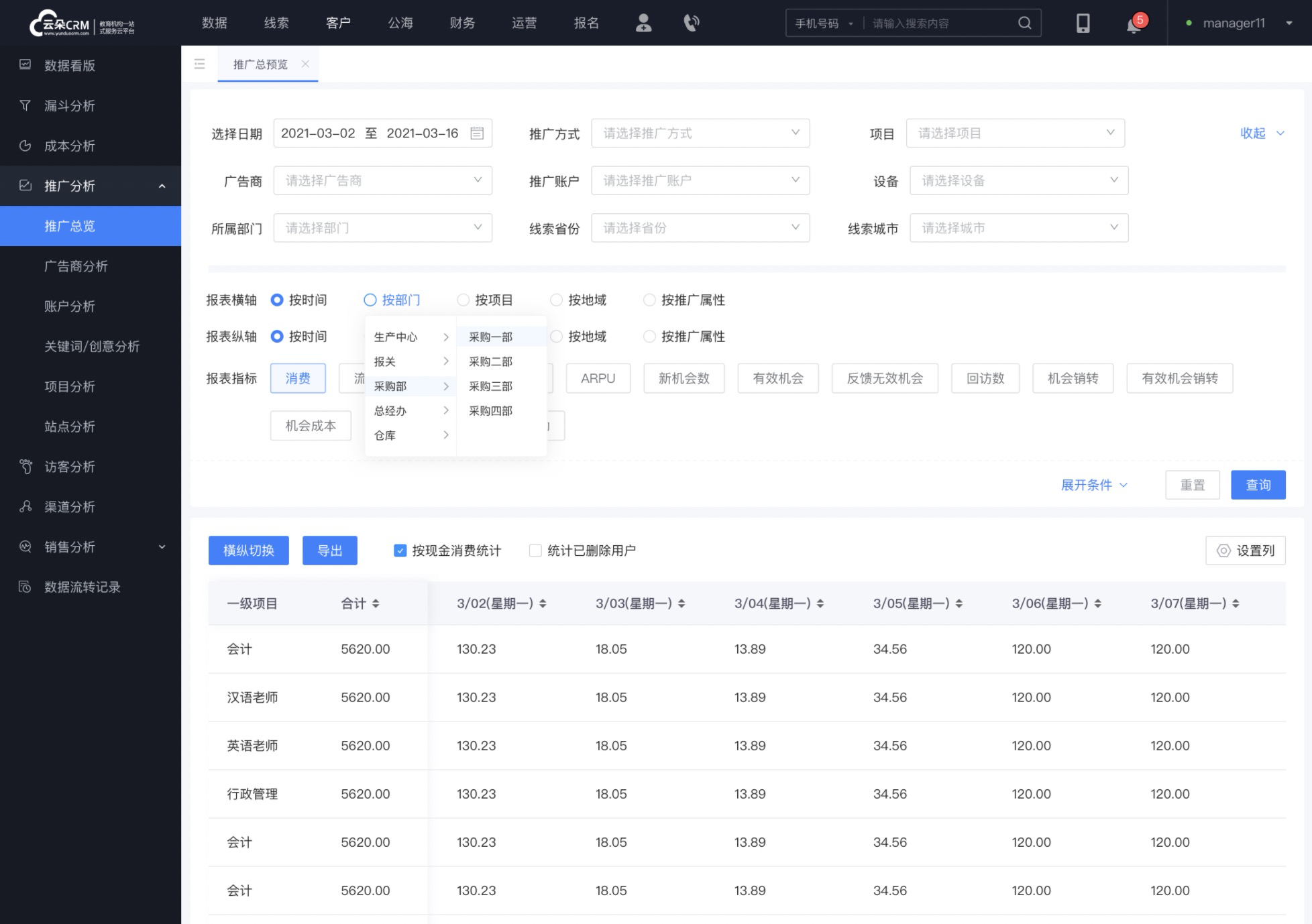Open 请选择项目 project dropdown filter

[1013, 133]
